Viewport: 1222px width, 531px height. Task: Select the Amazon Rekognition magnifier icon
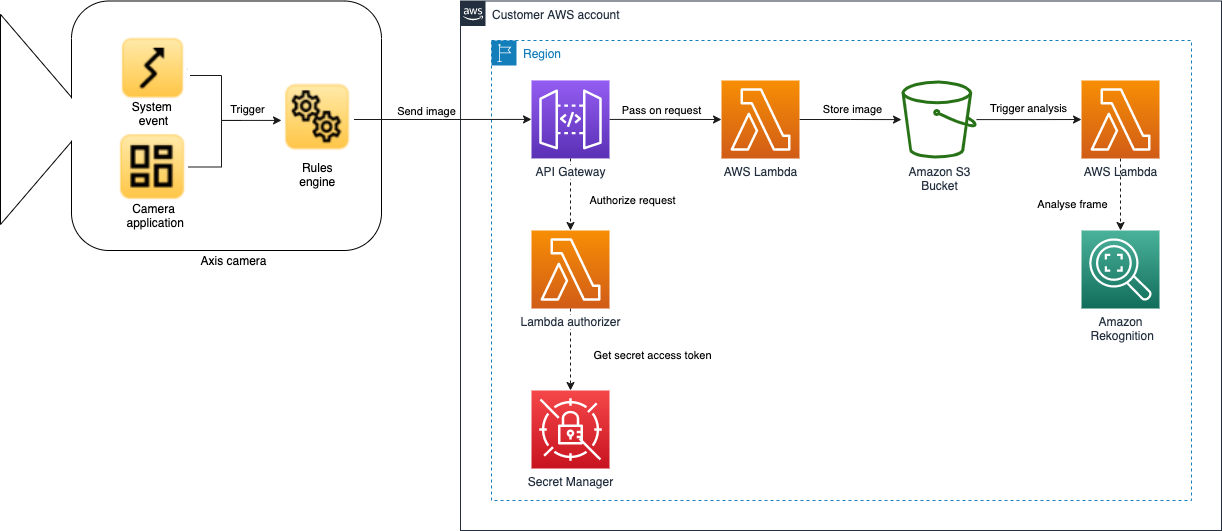click(1120, 270)
